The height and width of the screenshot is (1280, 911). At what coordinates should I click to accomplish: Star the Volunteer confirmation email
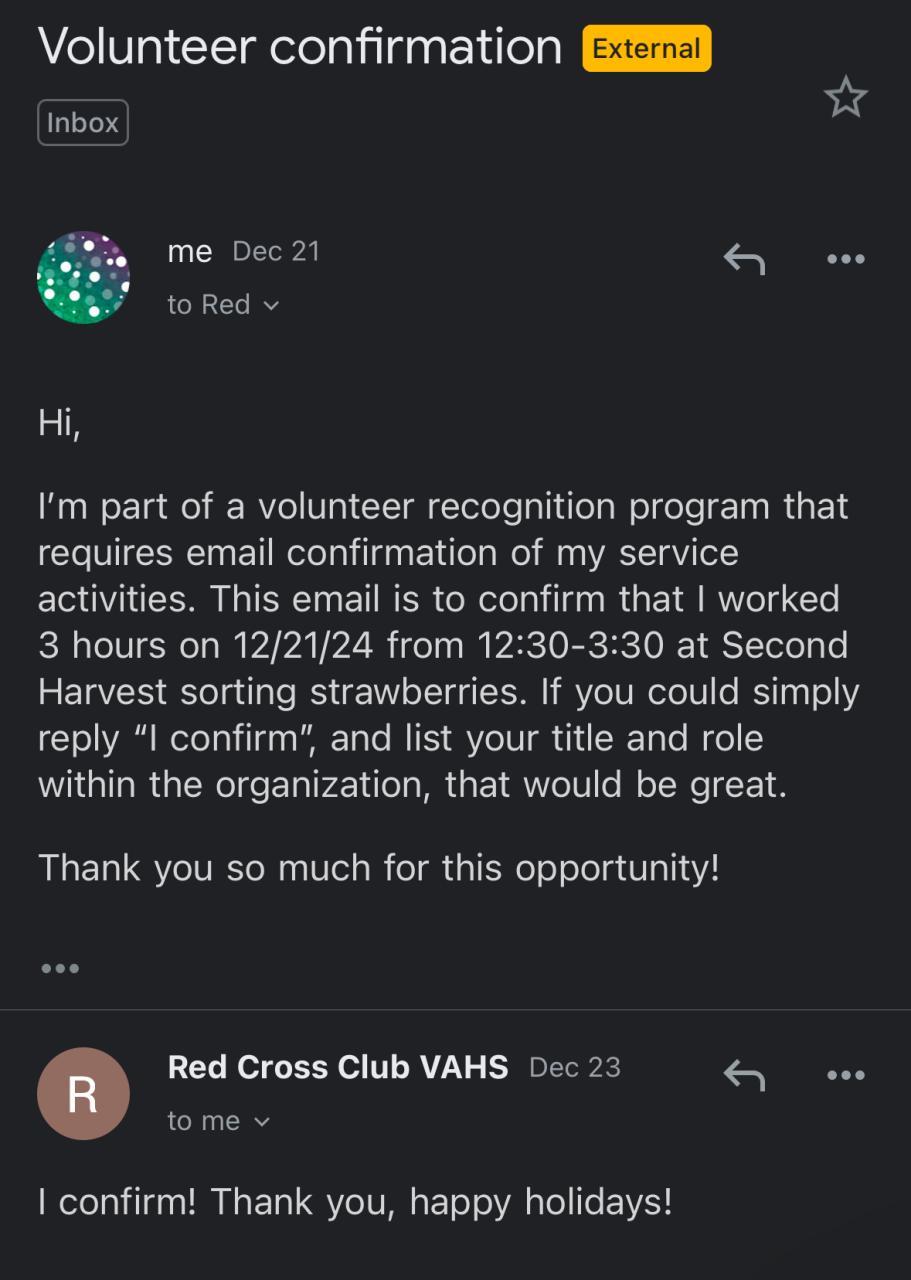(x=845, y=98)
